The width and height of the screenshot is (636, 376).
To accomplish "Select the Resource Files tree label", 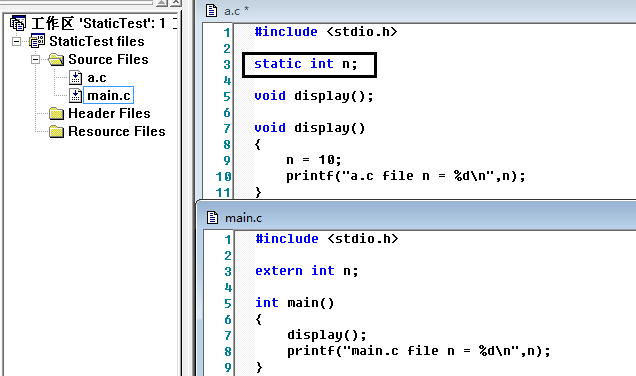I will [x=117, y=131].
